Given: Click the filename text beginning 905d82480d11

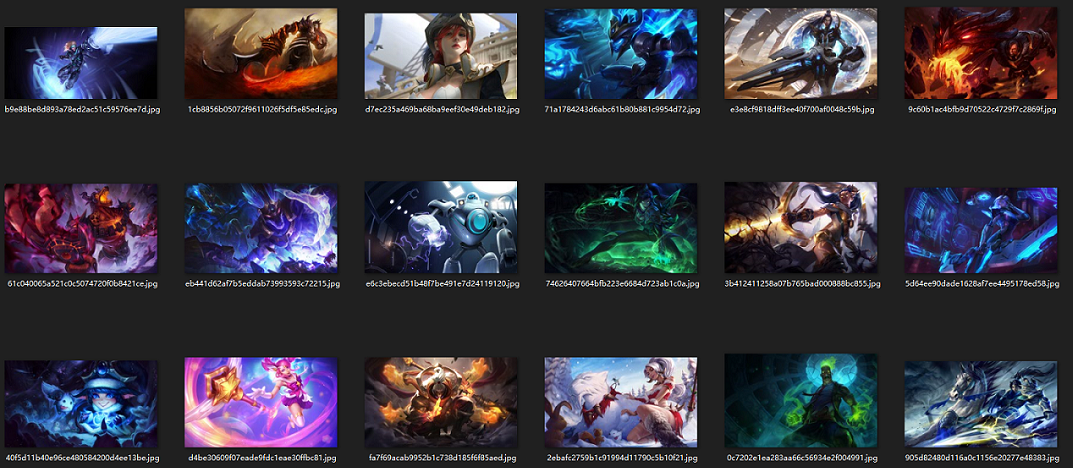Looking at the screenshot, I should coord(982,458).
